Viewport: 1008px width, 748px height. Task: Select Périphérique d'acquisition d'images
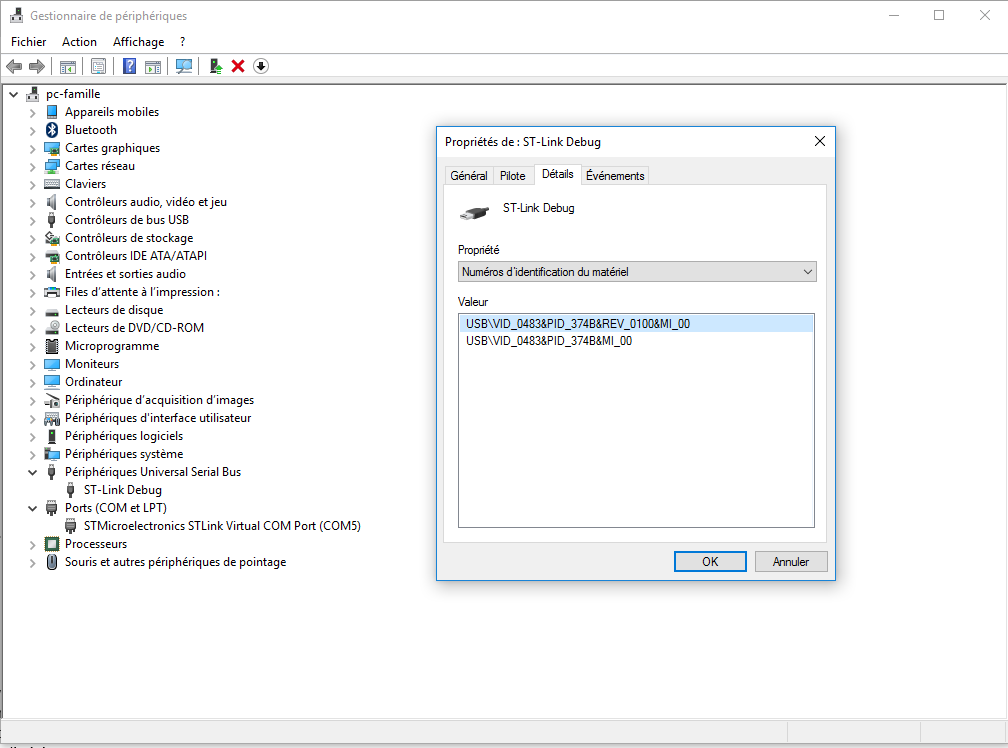pos(159,400)
